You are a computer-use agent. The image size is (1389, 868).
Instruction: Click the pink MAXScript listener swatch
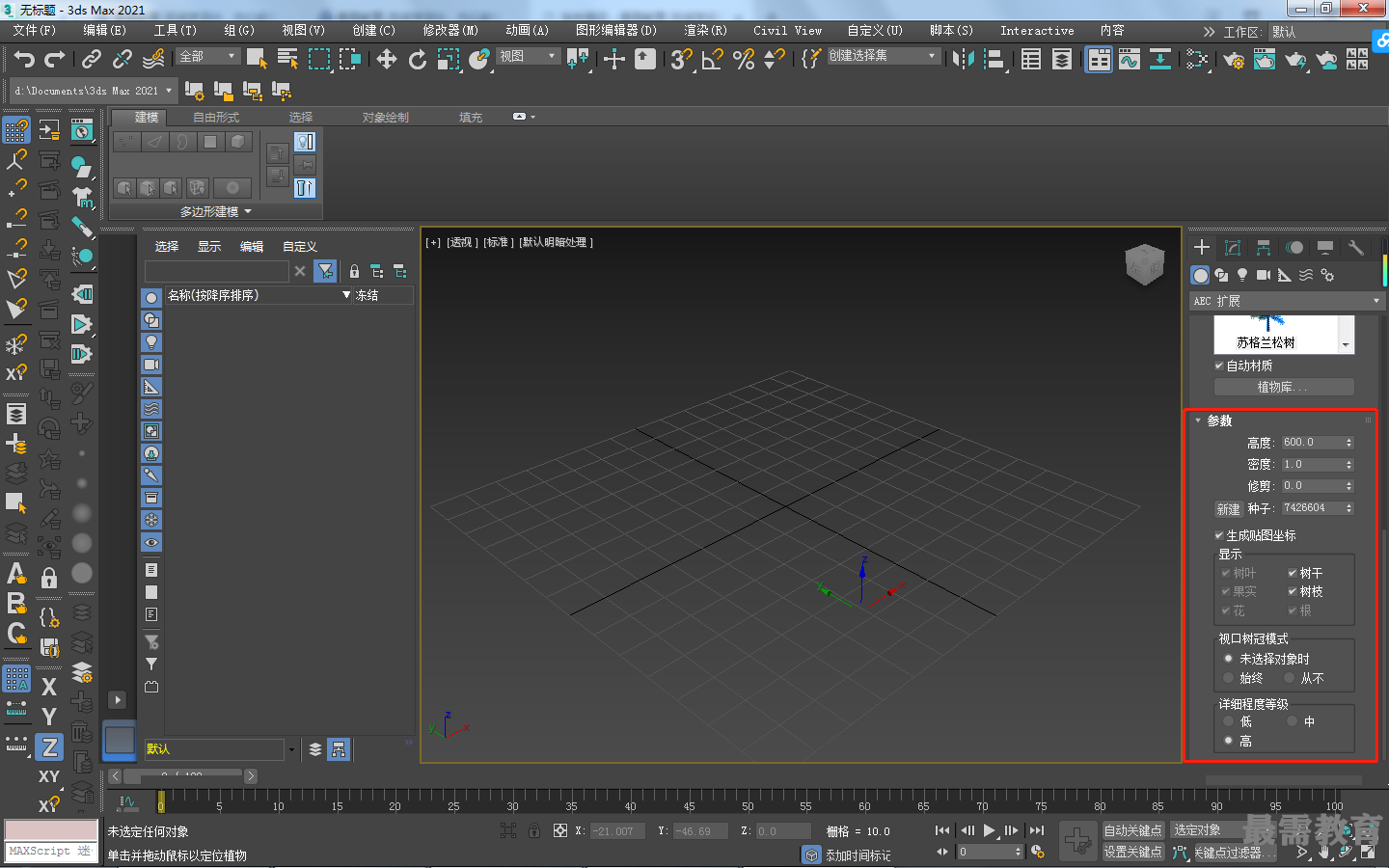tap(51, 830)
